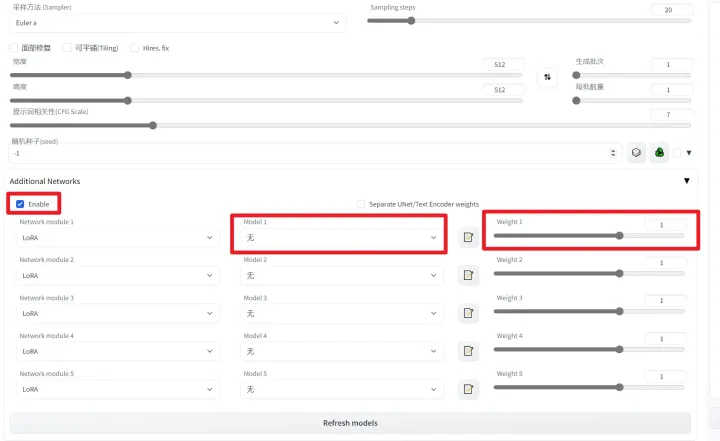Open the Model 1 metadata note icon
The width and height of the screenshot is (720, 441).
click(x=468, y=237)
